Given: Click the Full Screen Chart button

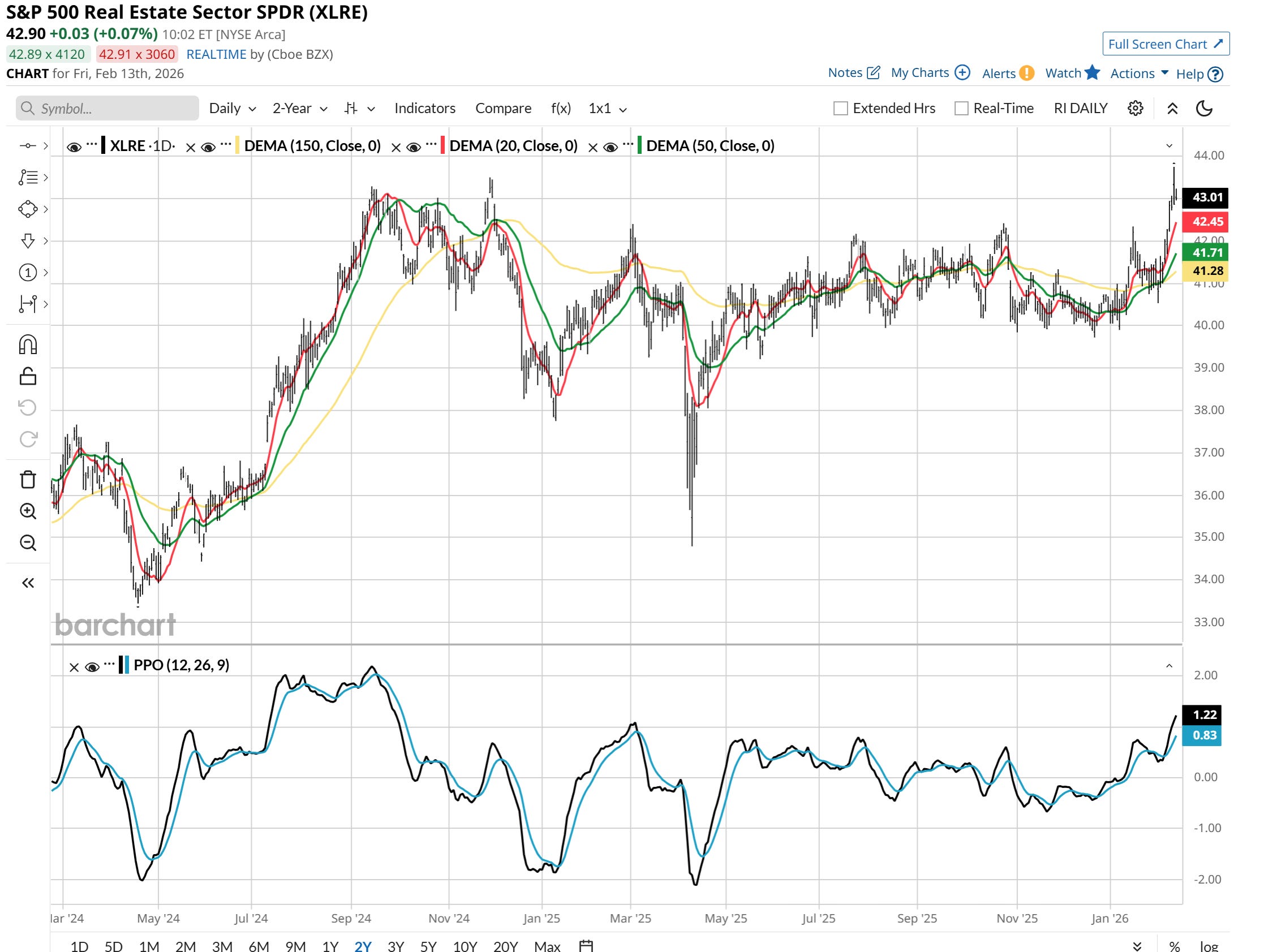Looking at the screenshot, I should (1165, 44).
